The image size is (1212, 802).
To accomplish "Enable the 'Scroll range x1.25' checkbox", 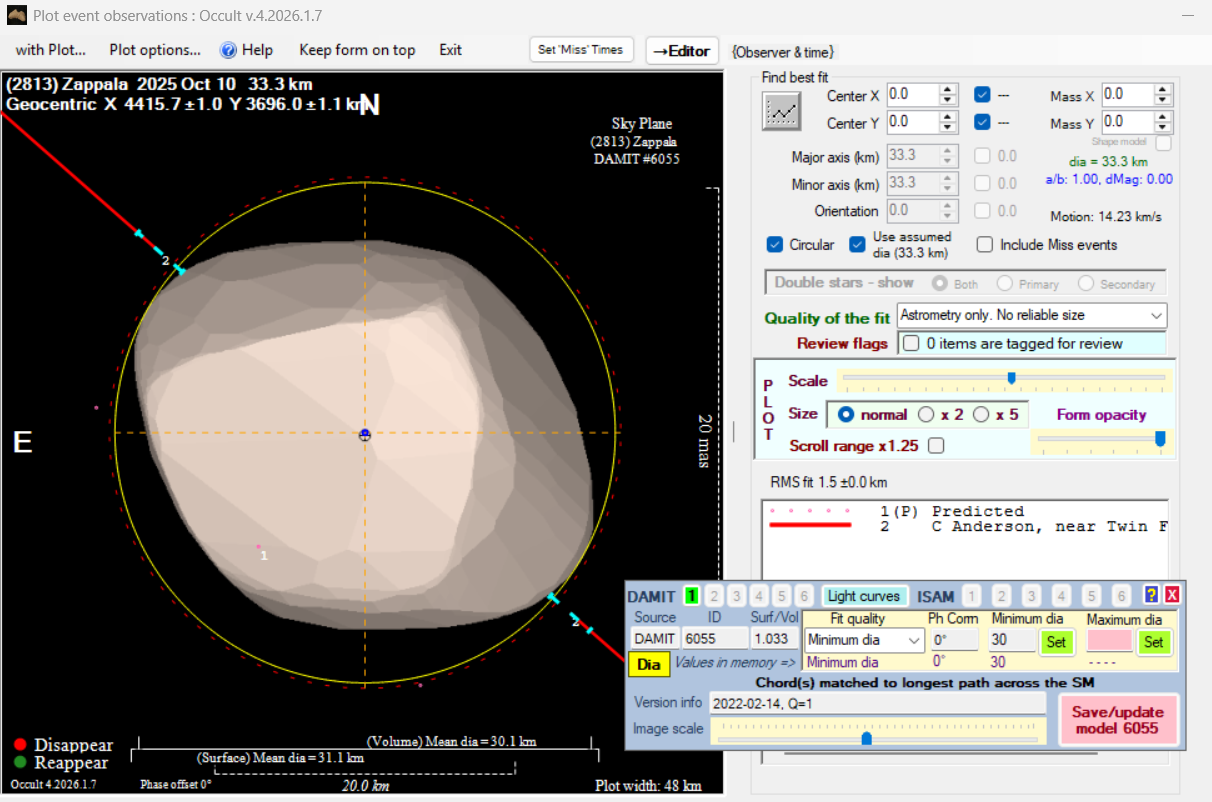I will point(936,446).
